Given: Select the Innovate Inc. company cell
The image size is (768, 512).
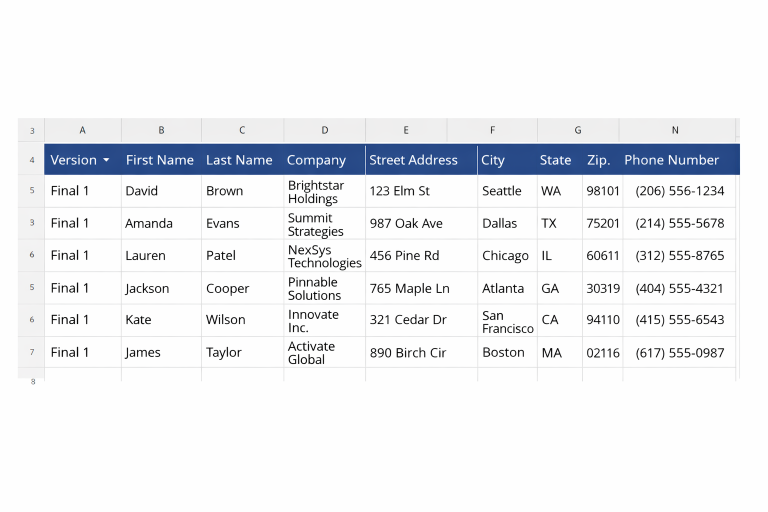Looking at the screenshot, I should tap(324, 320).
